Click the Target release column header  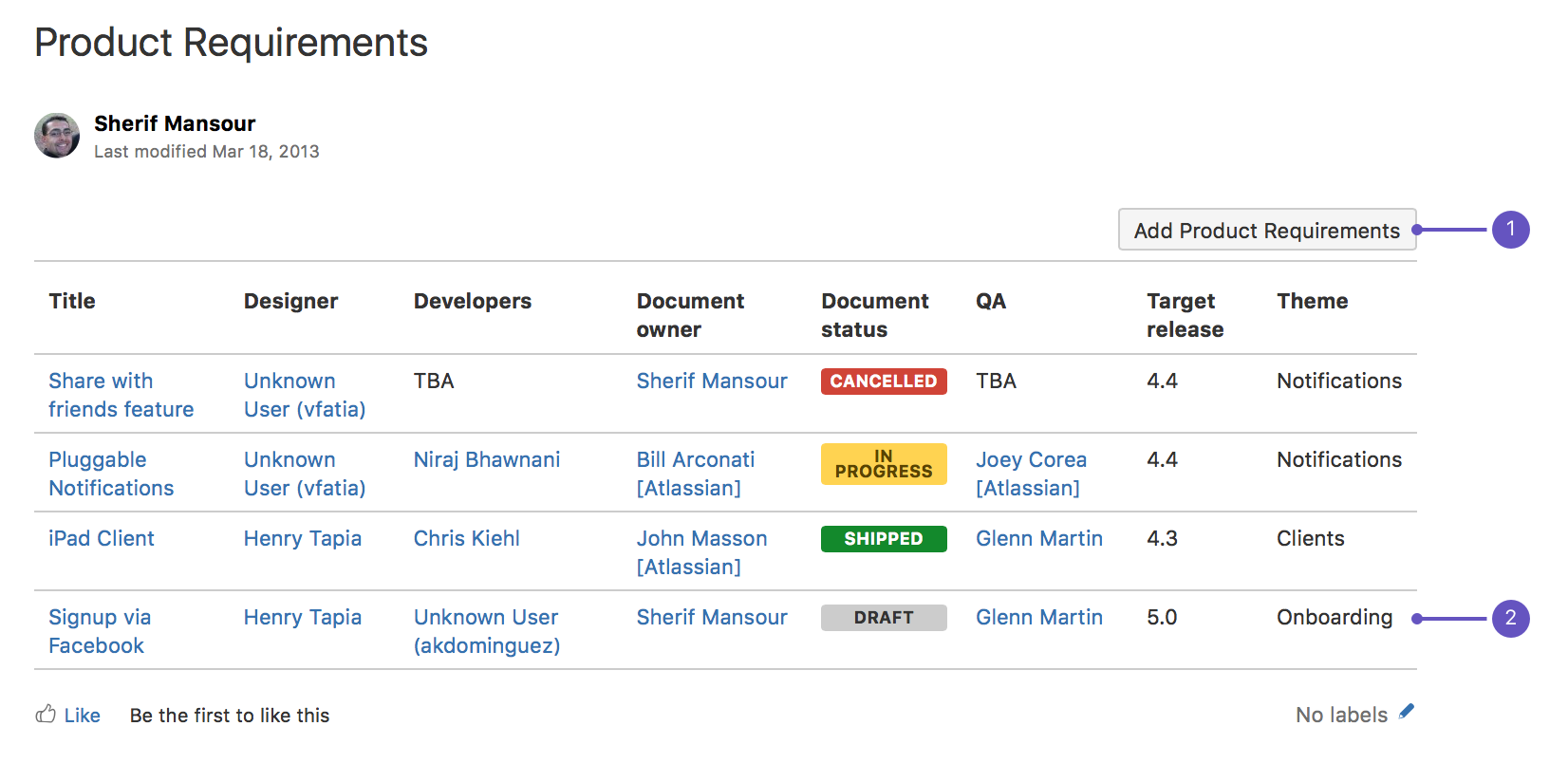click(x=1185, y=315)
